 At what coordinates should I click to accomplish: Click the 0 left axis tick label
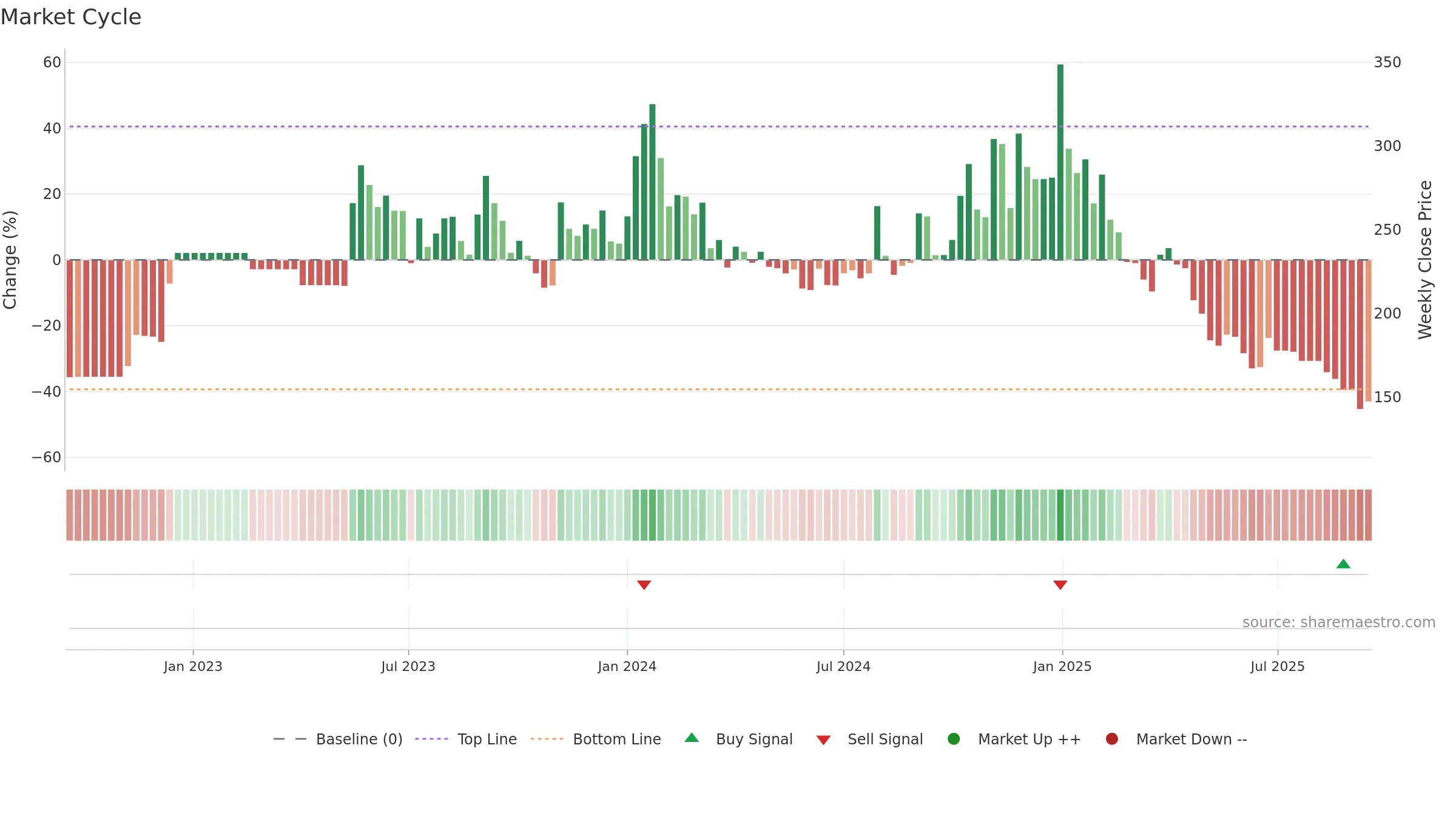[x=57, y=260]
